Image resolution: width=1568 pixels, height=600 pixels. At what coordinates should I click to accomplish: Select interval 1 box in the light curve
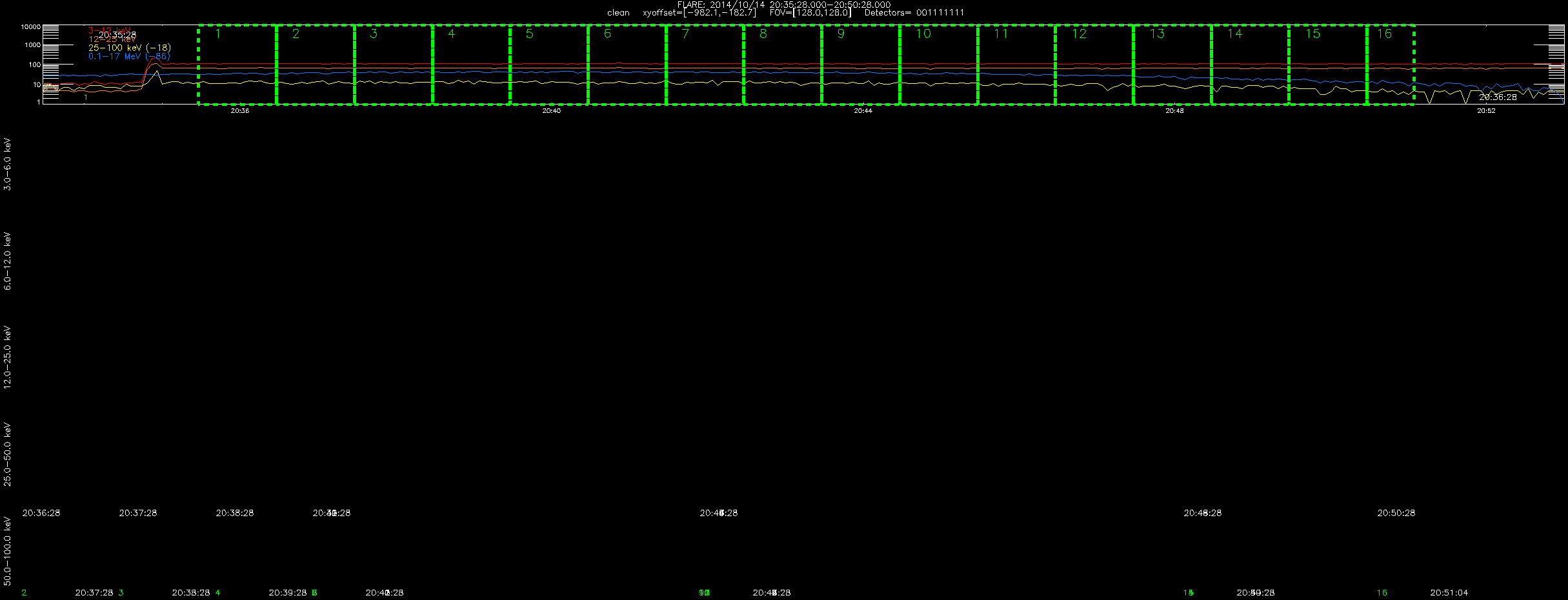click(237, 65)
